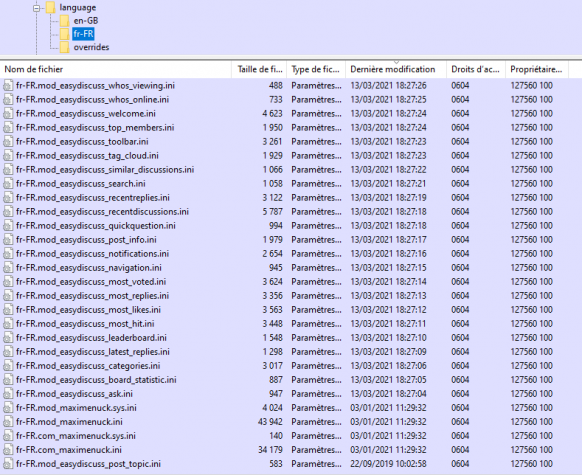Select fr-FR.mod_easydiscuss_similar_discussions.ini file

tap(105, 170)
